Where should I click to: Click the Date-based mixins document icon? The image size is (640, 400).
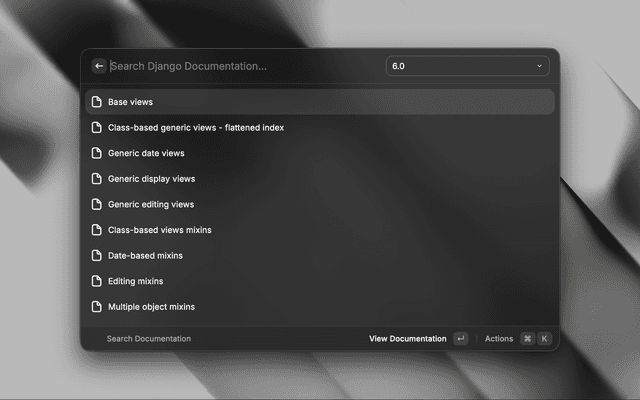coord(97,255)
